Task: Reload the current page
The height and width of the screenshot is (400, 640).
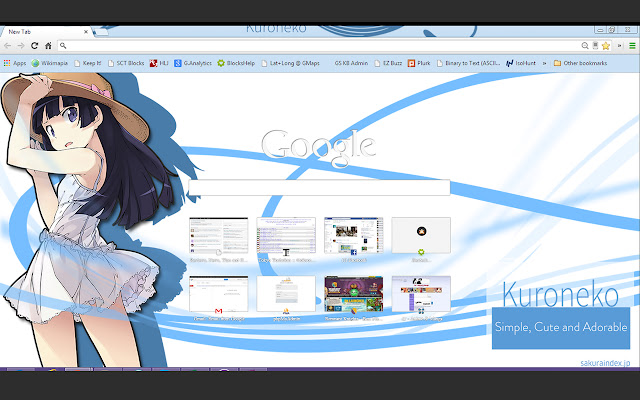Action: pyautogui.click(x=35, y=46)
